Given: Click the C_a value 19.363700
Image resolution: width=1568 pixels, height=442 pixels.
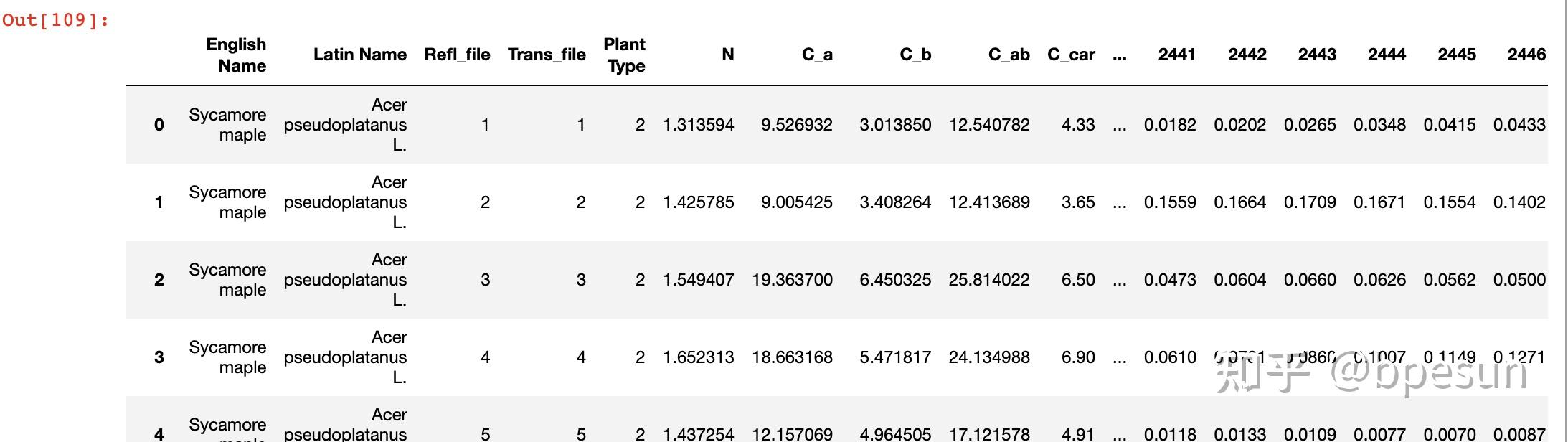Looking at the screenshot, I should 792,280.
